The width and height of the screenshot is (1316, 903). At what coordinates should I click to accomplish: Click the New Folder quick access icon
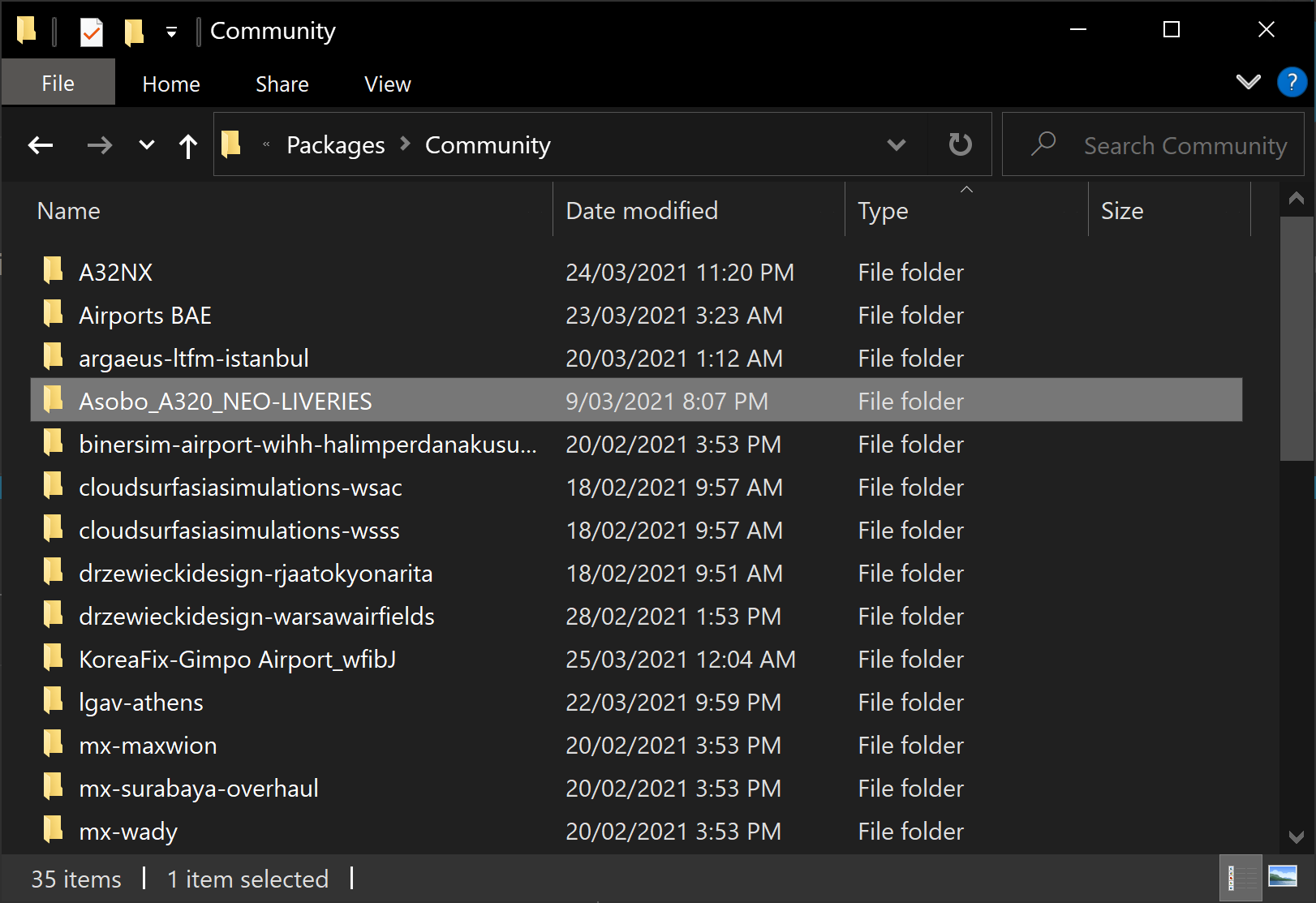pyautogui.click(x=134, y=32)
